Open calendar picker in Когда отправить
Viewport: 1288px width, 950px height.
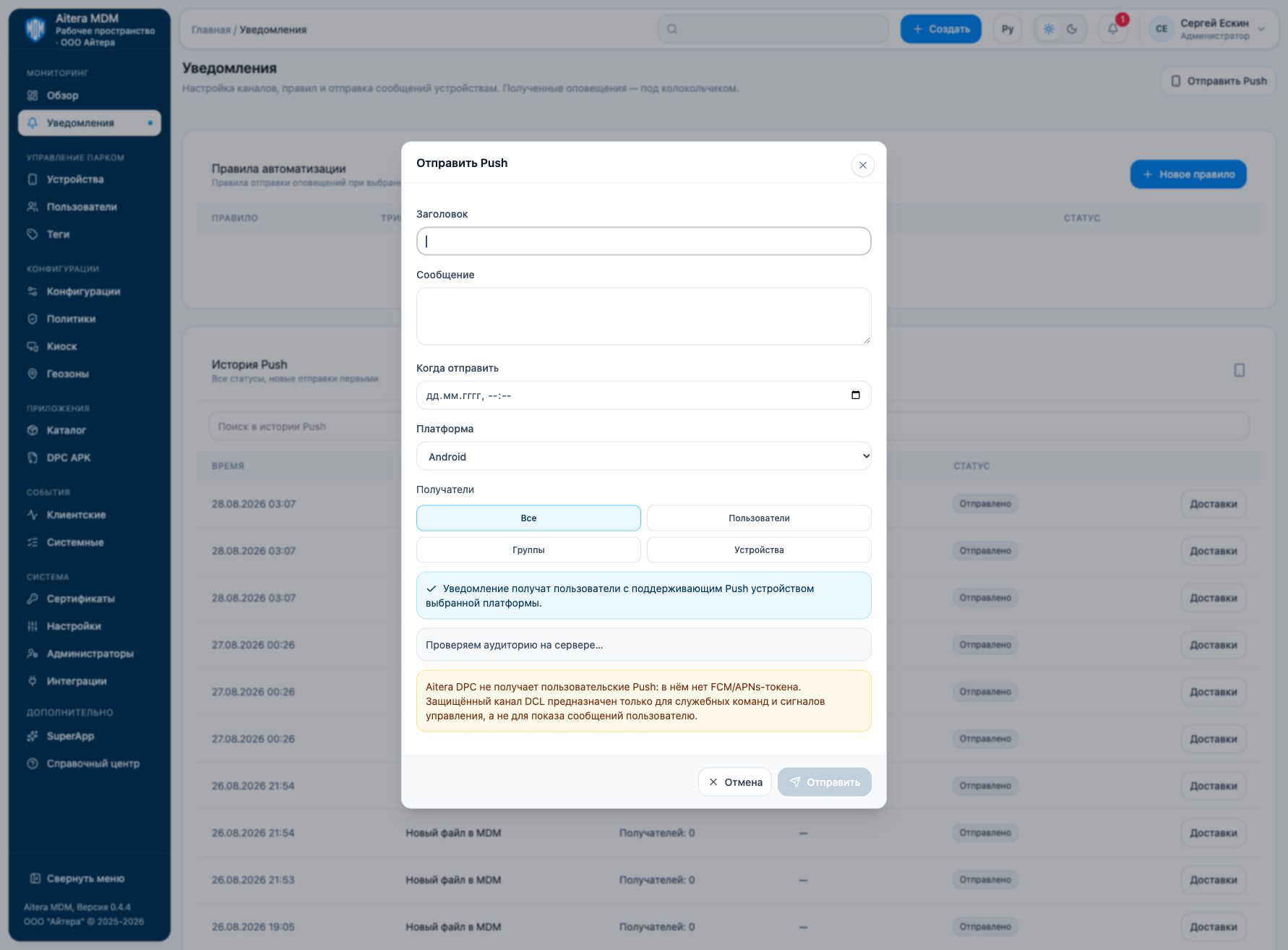point(856,395)
